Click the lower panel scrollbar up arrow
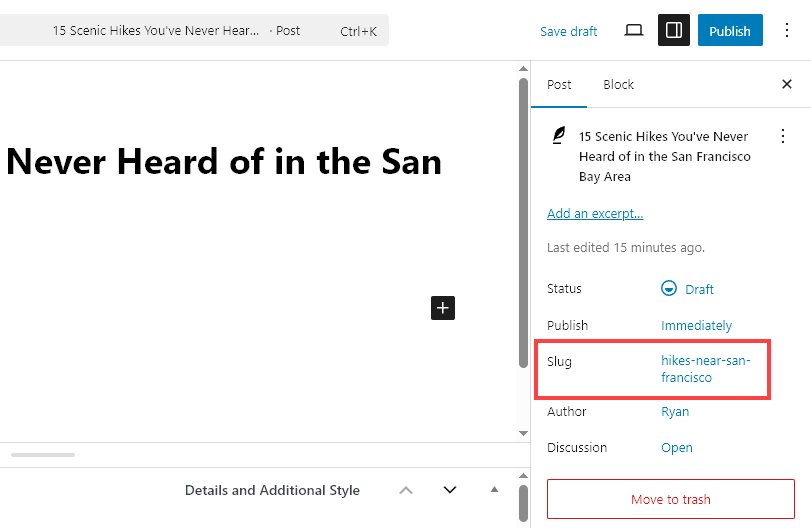Viewport: 811px width, 528px height. click(523, 476)
